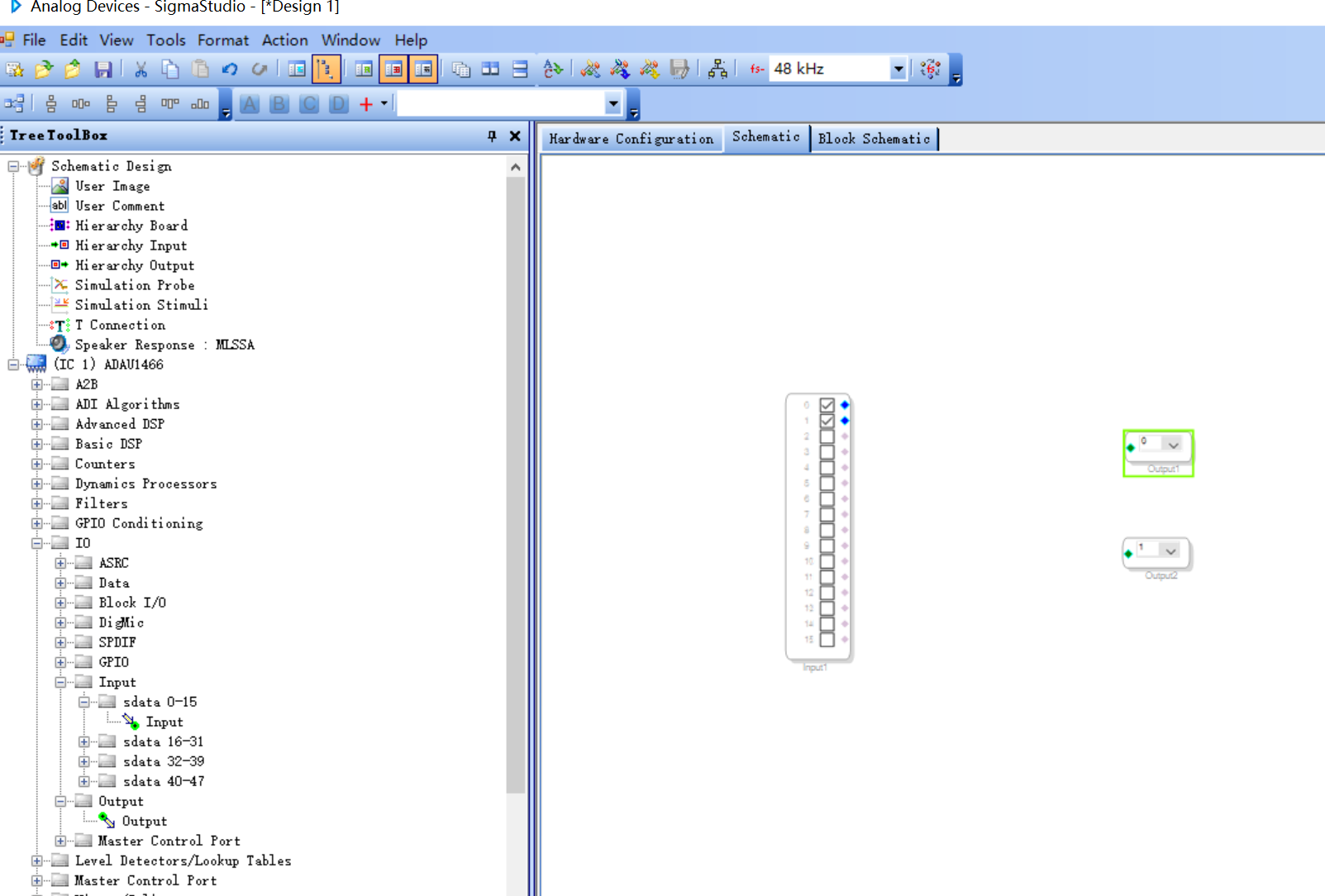
Task: Click the TreeToolBox scroll up arrow
Action: [x=516, y=167]
